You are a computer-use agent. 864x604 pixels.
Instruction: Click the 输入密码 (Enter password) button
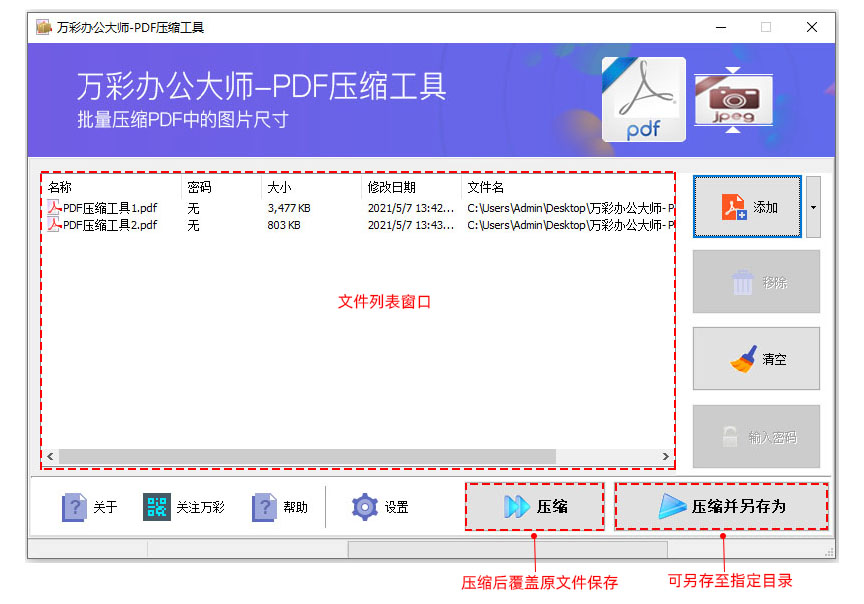point(756,436)
